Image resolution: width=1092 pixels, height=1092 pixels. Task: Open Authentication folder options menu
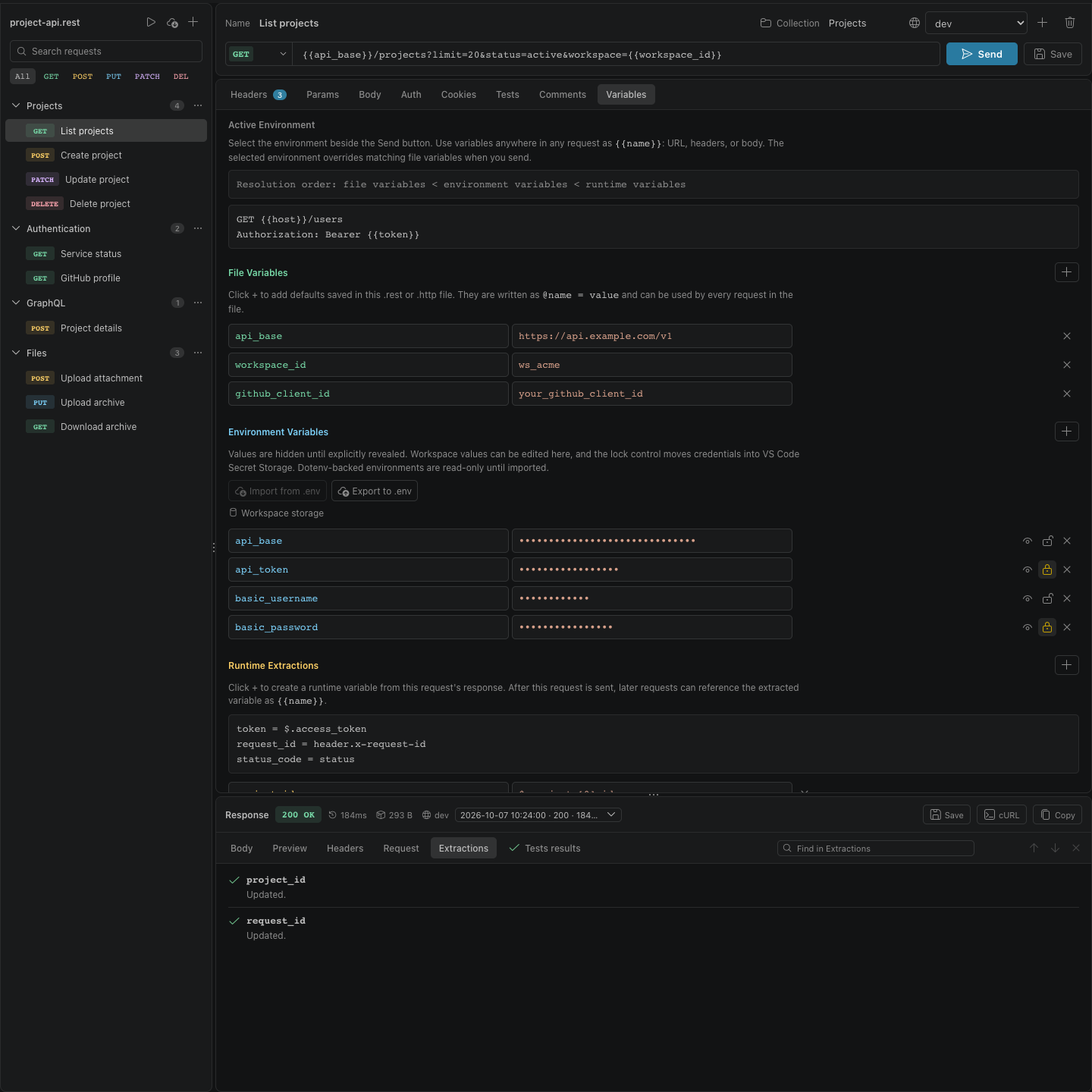[x=198, y=229]
